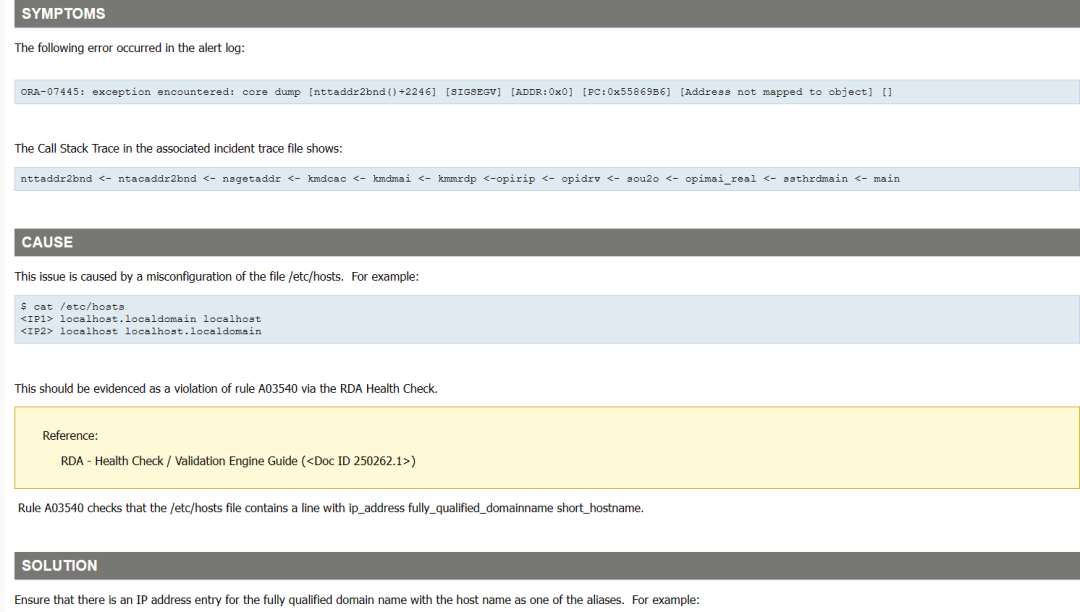Click the SYMPTOMS section header
Screen dimensions: 1080x612
click(x=63, y=13)
